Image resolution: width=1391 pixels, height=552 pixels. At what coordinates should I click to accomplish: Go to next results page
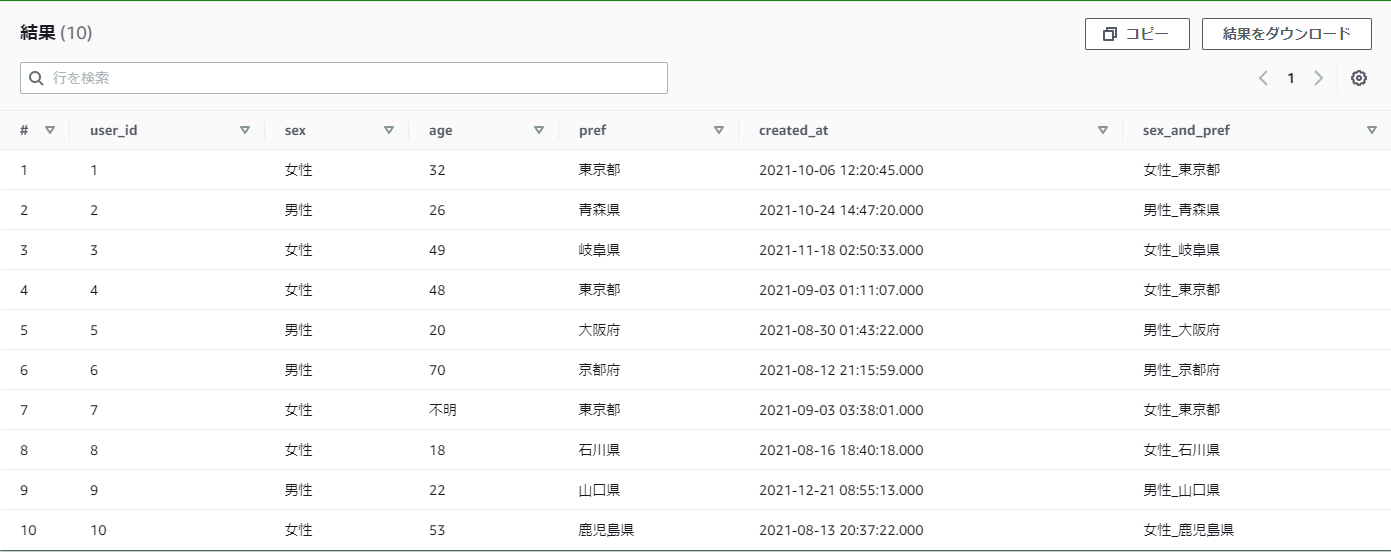click(1318, 78)
